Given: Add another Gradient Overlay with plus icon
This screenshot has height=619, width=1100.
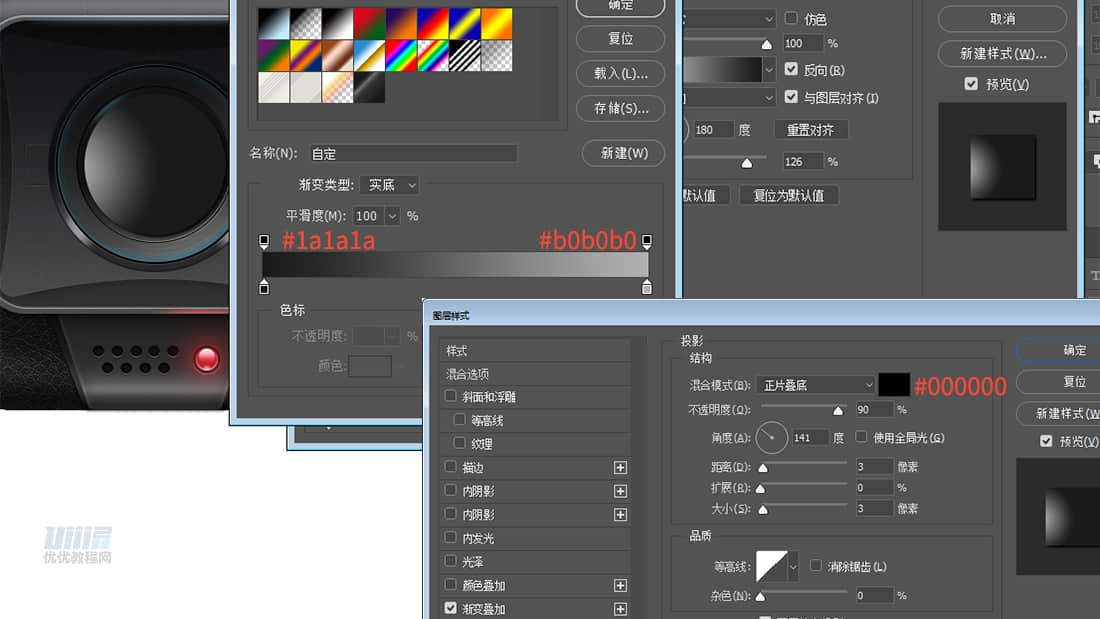Looking at the screenshot, I should (620, 609).
